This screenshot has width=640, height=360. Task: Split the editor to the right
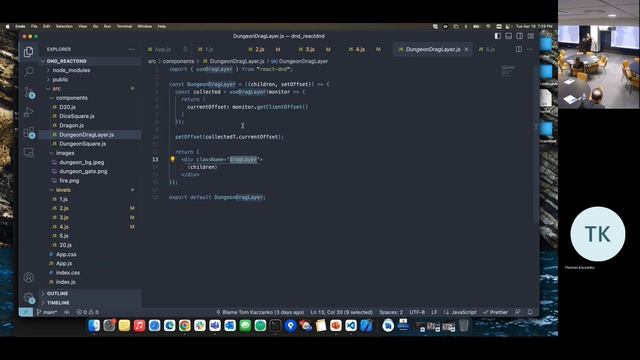tap(519, 49)
